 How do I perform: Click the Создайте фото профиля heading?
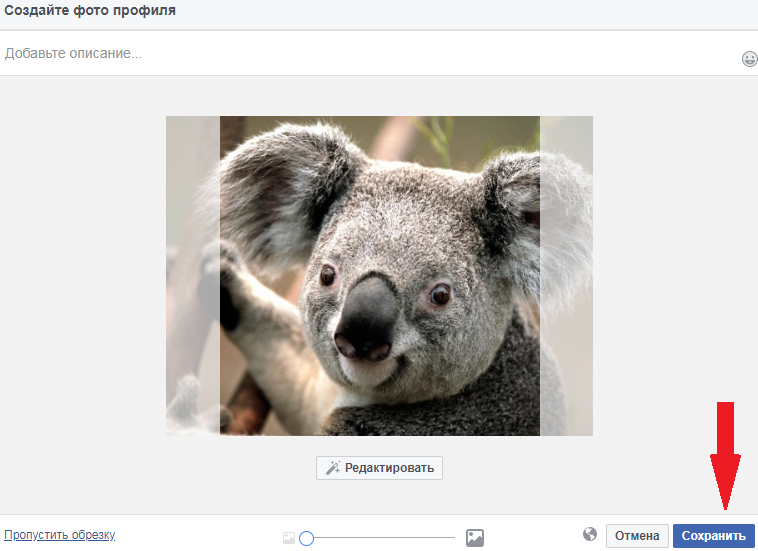coord(90,10)
